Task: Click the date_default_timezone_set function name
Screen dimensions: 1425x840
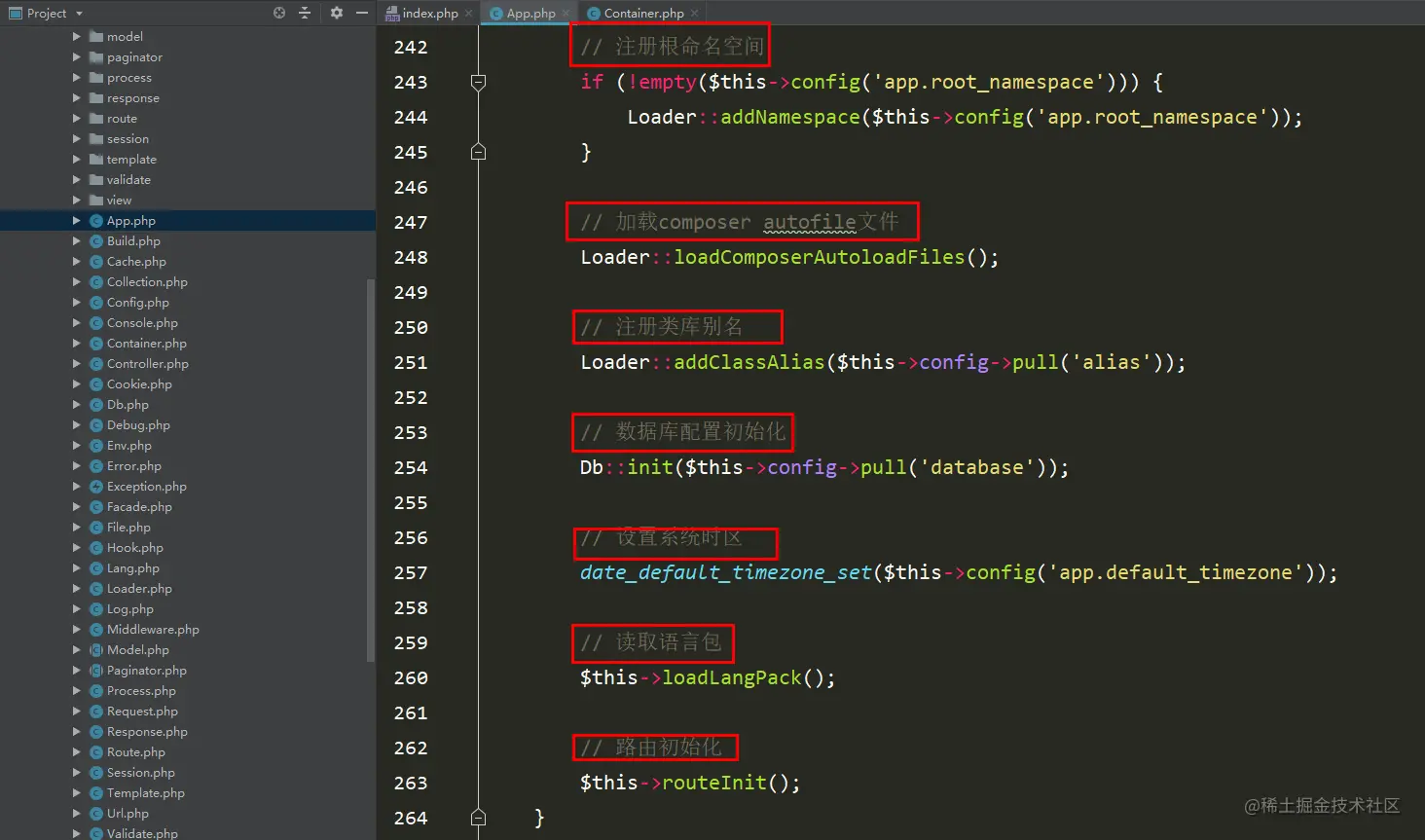Action: click(726, 572)
